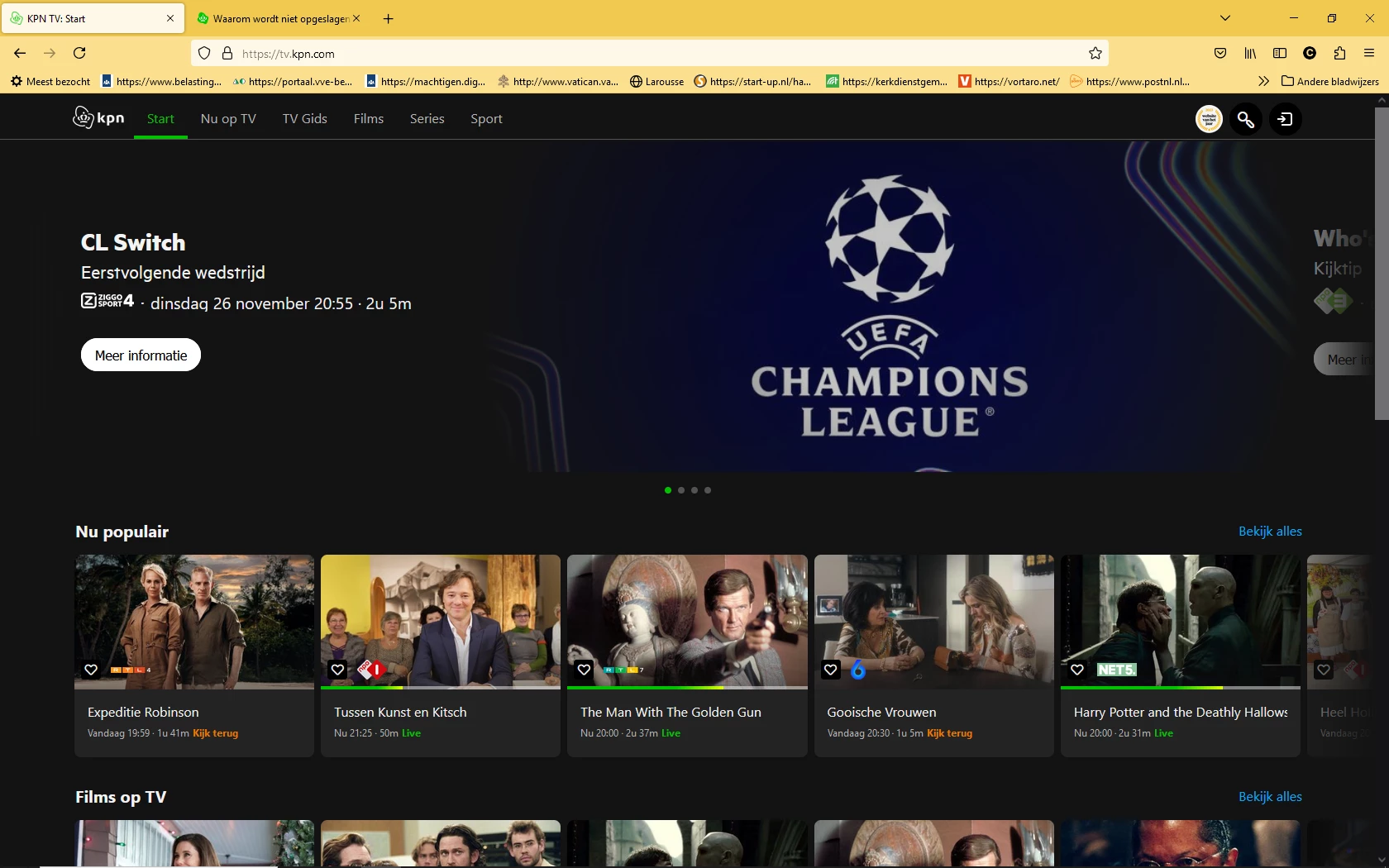Screen dimensions: 1389x868
Task: Click the Meer informatie button
Action: pyautogui.click(x=141, y=355)
